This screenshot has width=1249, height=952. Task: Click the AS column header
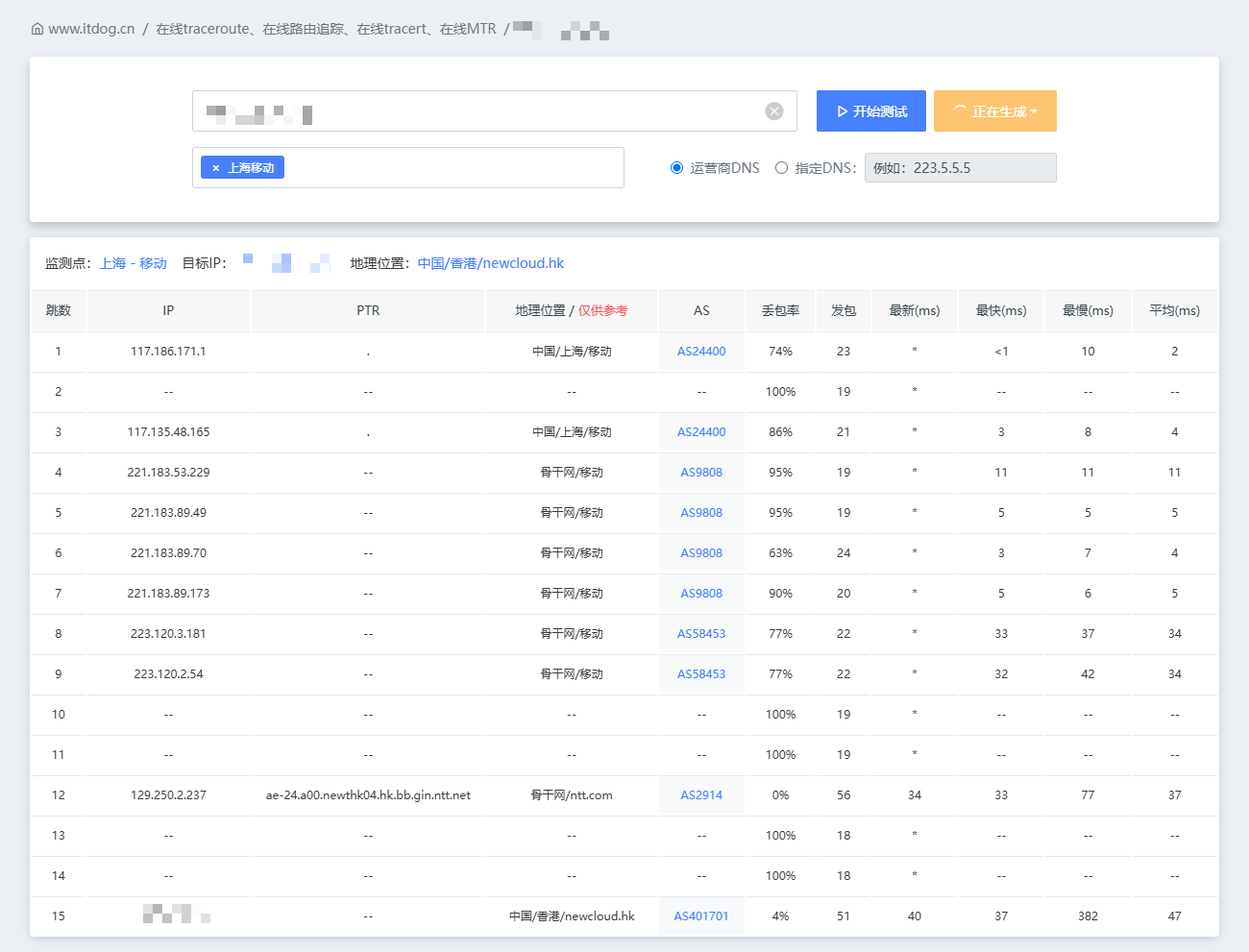(701, 311)
